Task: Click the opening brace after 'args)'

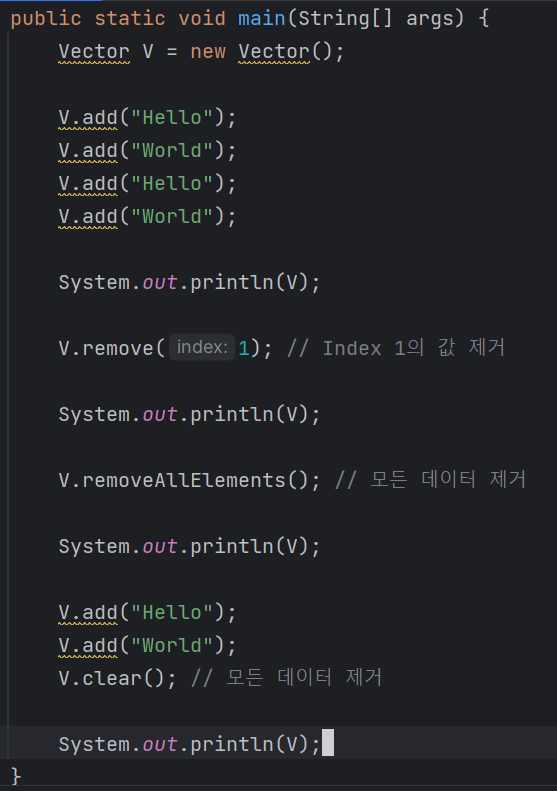Action: (483, 19)
